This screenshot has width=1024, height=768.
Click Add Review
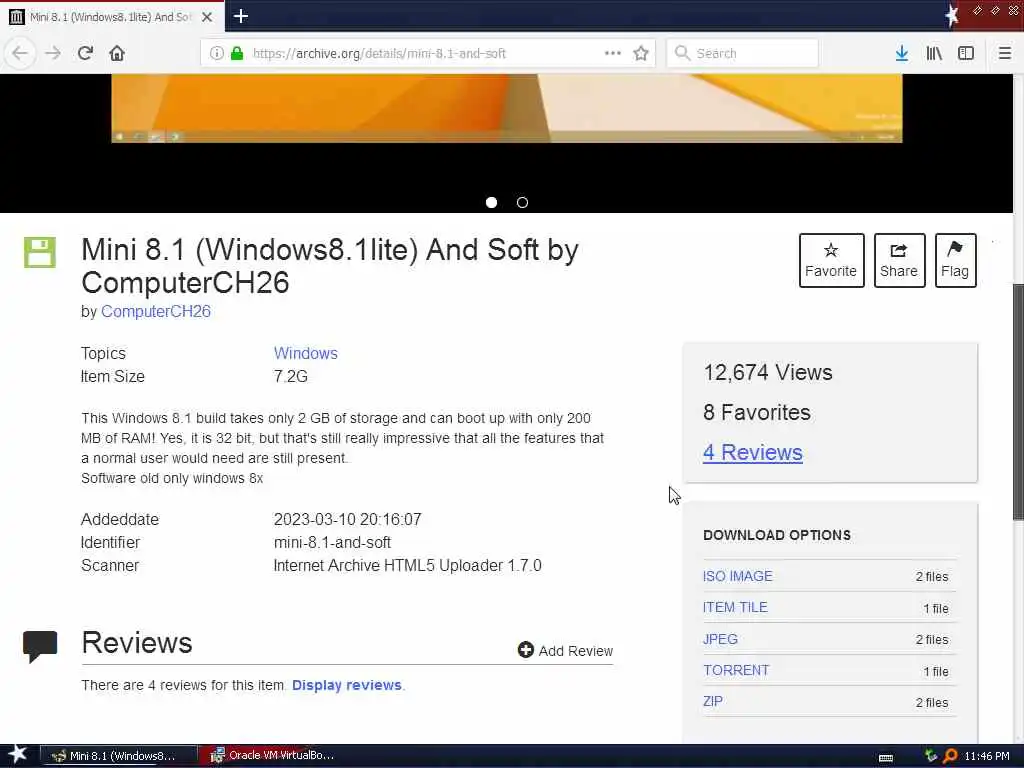click(x=565, y=650)
